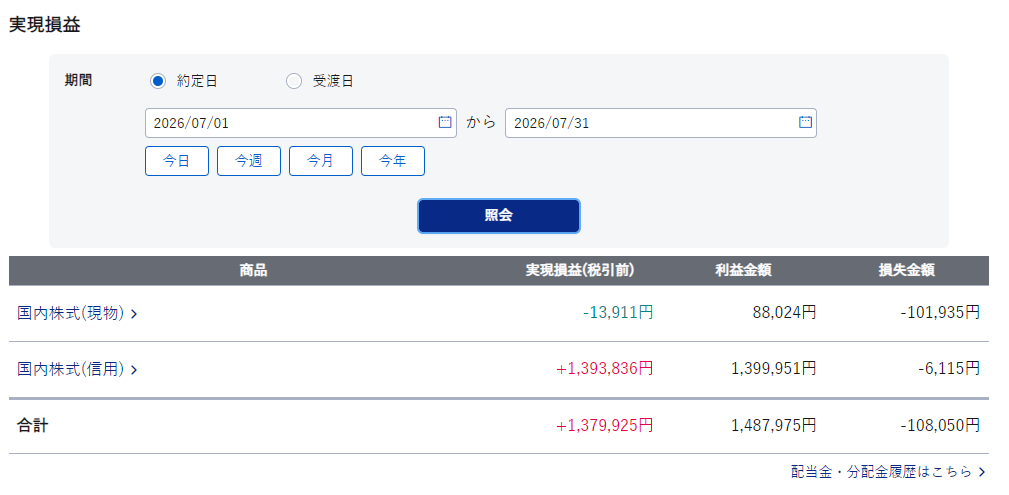This screenshot has height=495, width=1009.
Task: Set period with 今年 button
Action: [393, 161]
